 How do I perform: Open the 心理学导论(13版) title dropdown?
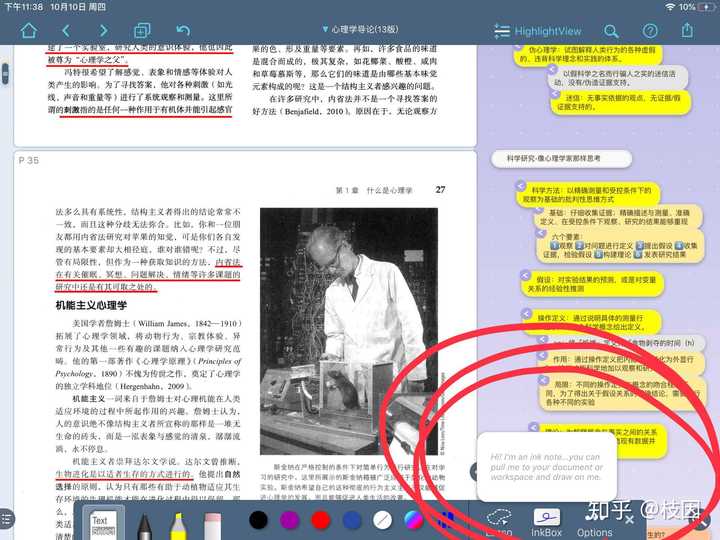coord(360,29)
